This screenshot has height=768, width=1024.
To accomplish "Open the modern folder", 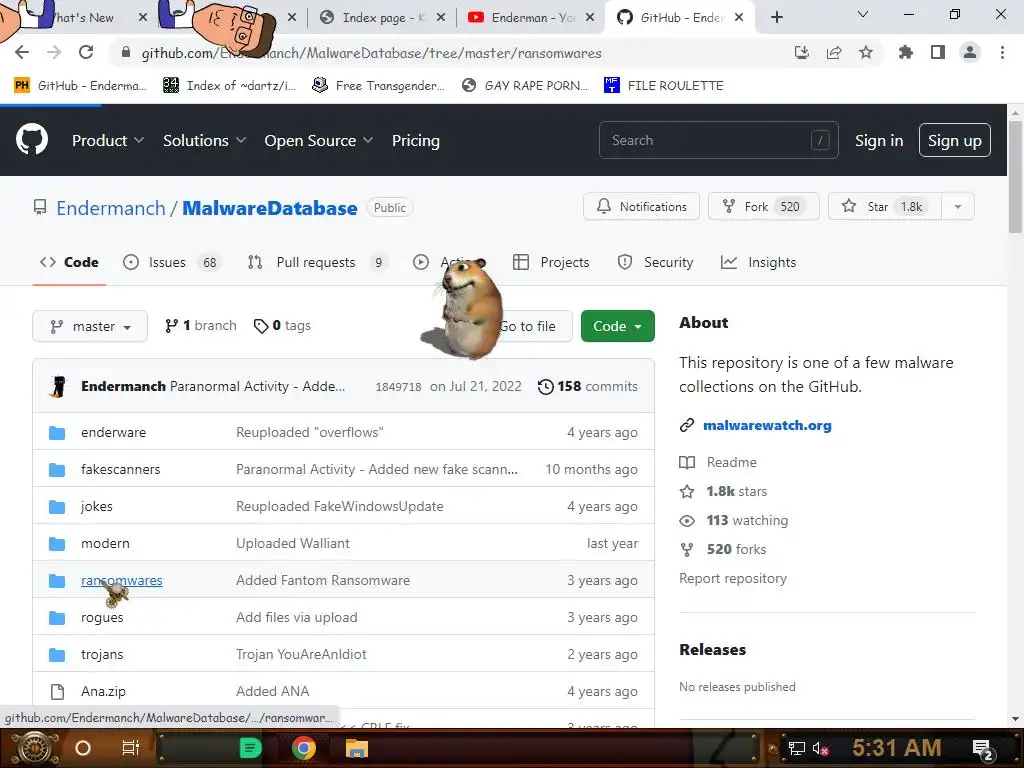I will tap(105, 543).
